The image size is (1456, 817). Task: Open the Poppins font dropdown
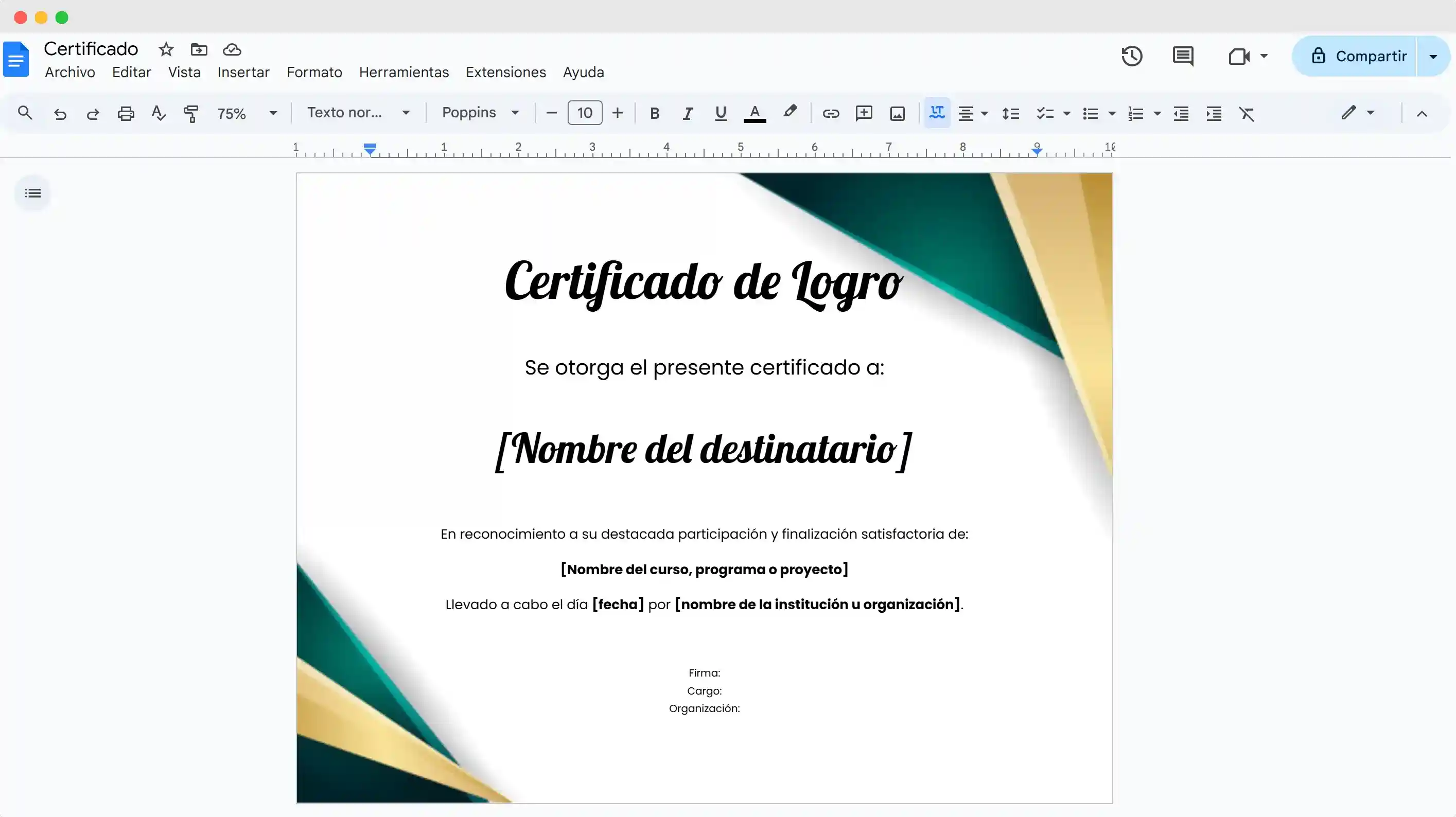pyautogui.click(x=480, y=113)
